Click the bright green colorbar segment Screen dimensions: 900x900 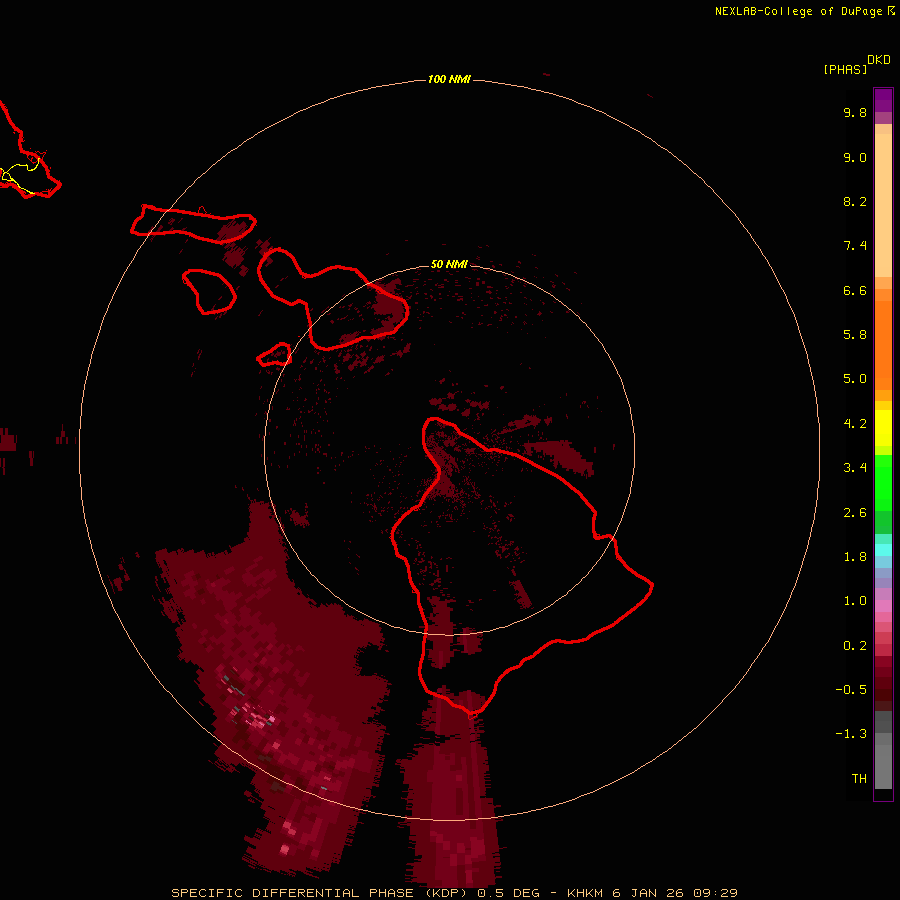[x=883, y=482]
